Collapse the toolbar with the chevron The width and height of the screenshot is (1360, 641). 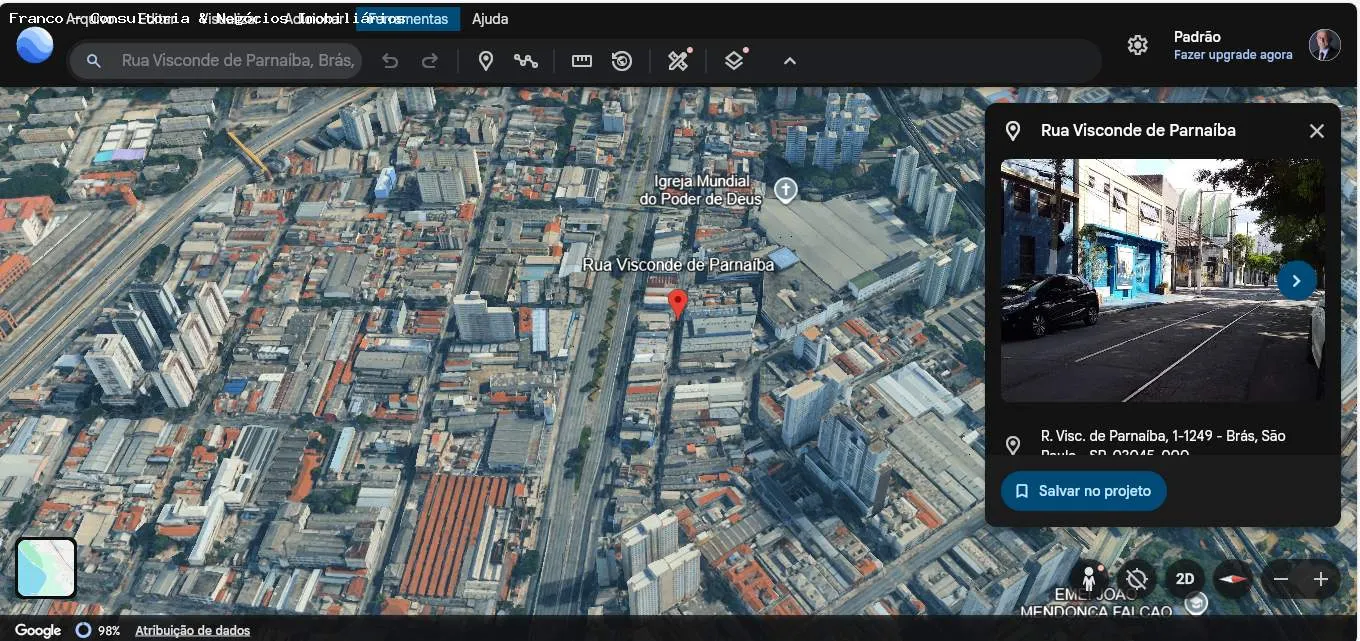(x=790, y=61)
